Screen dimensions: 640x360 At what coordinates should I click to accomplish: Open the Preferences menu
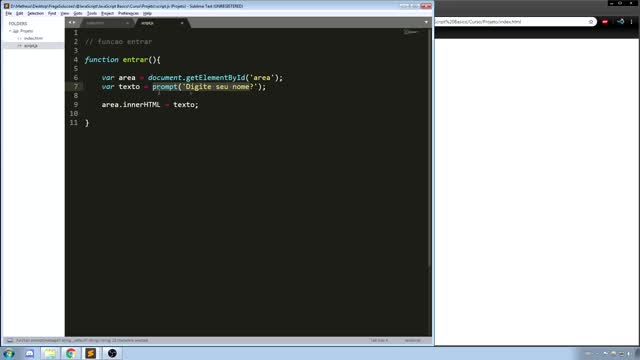pos(128,13)
